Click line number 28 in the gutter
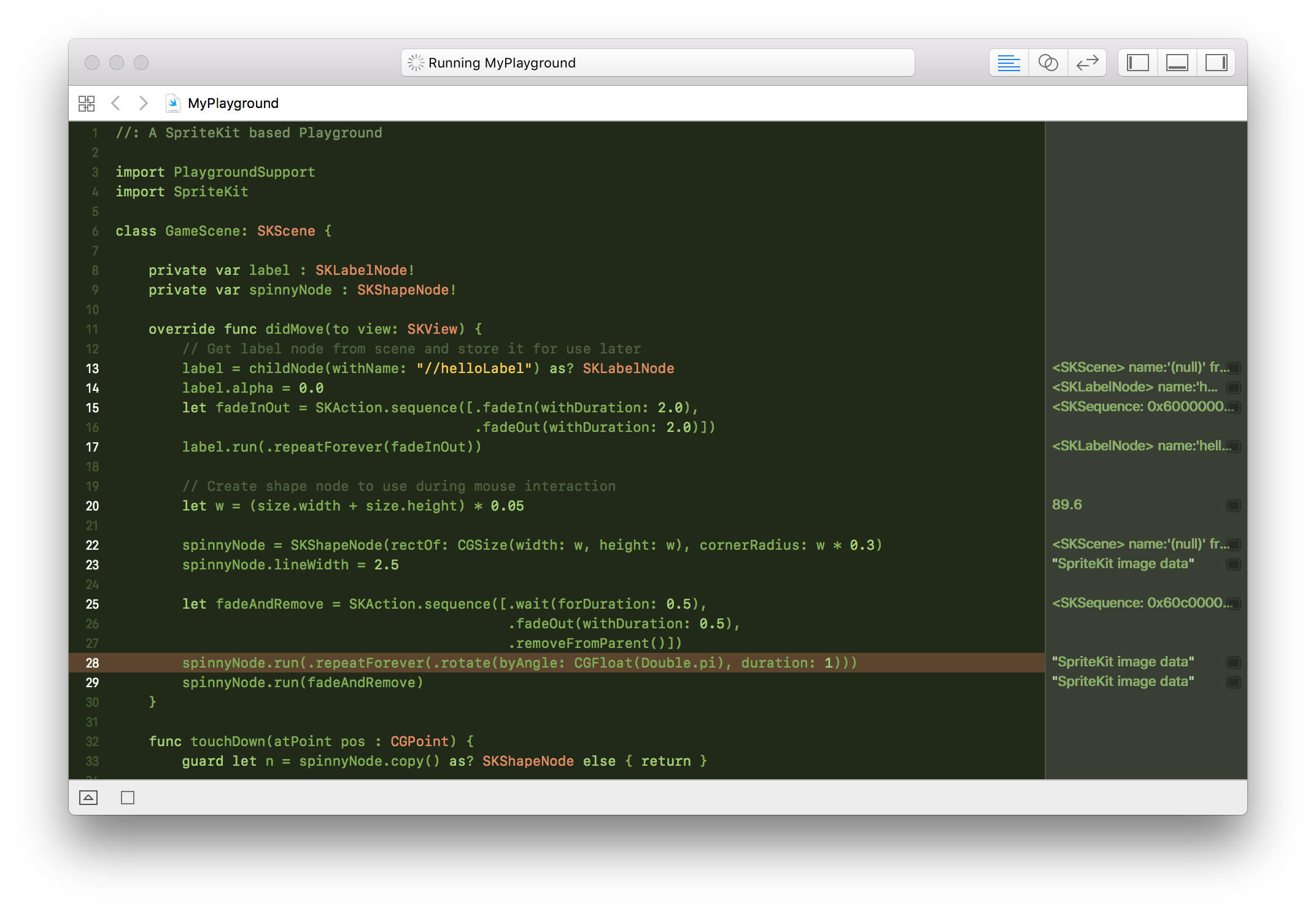This screenshot has width=1316, height=913. [x=92, y=663]
